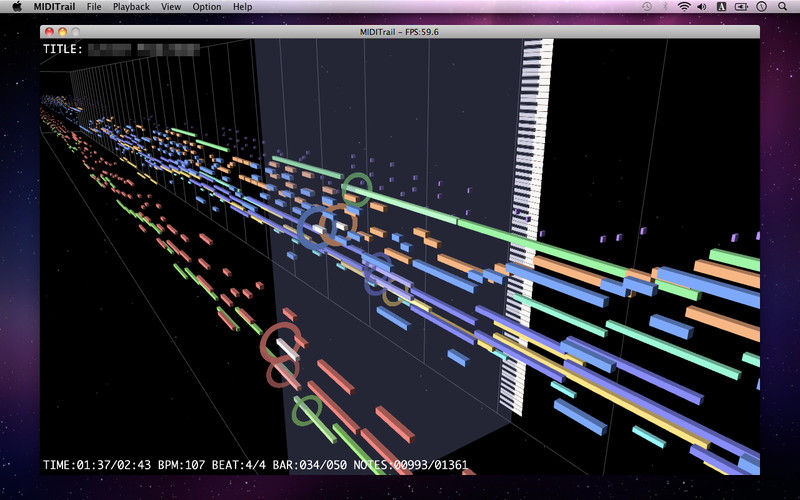800x500 pixels.
Task: Click the clock icon in menu bar
Action: pyautogui.click(x=762, y=7)
